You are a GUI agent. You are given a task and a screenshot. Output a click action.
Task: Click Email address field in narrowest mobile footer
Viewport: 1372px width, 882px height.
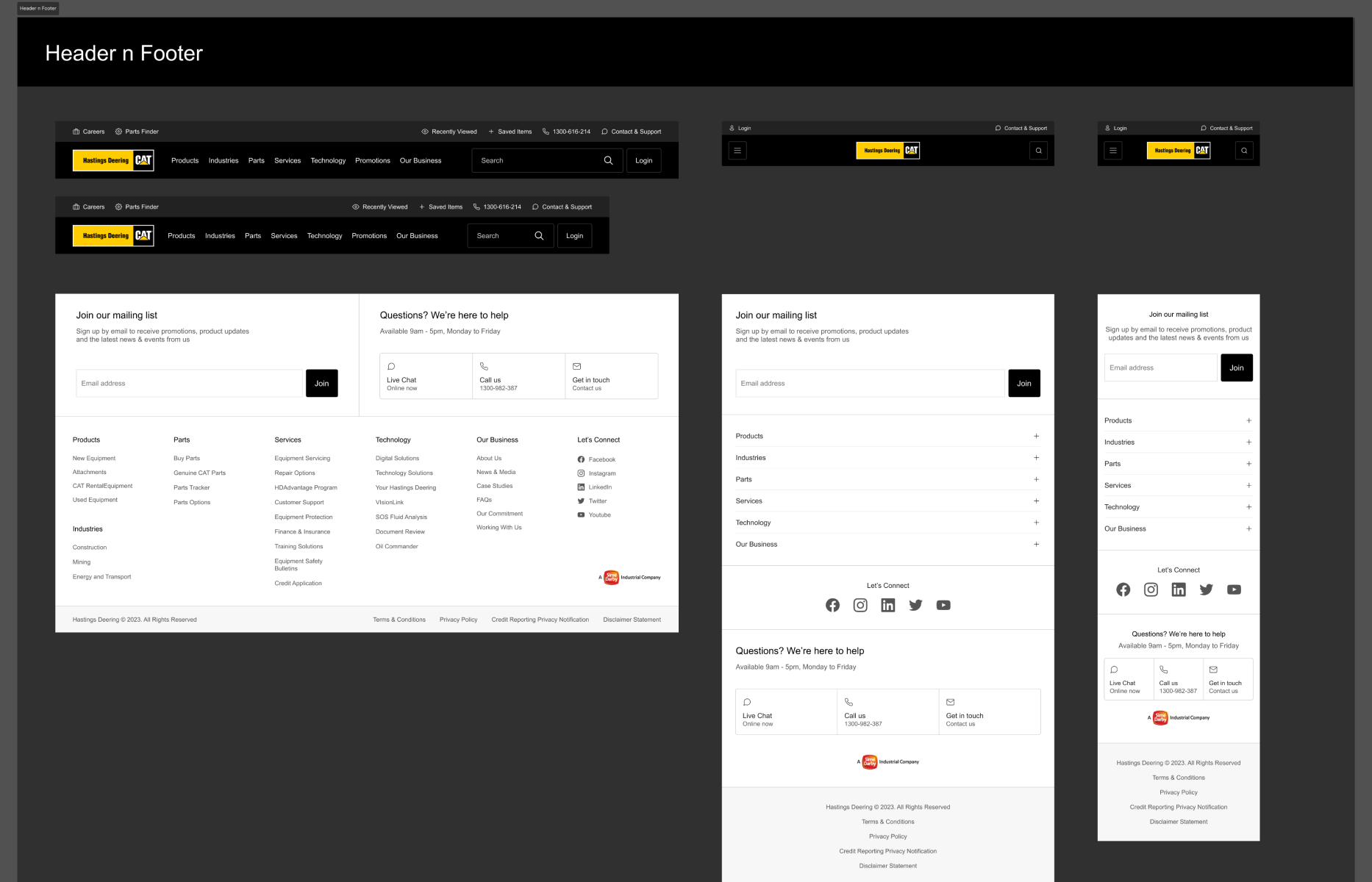click(1160, 367)
